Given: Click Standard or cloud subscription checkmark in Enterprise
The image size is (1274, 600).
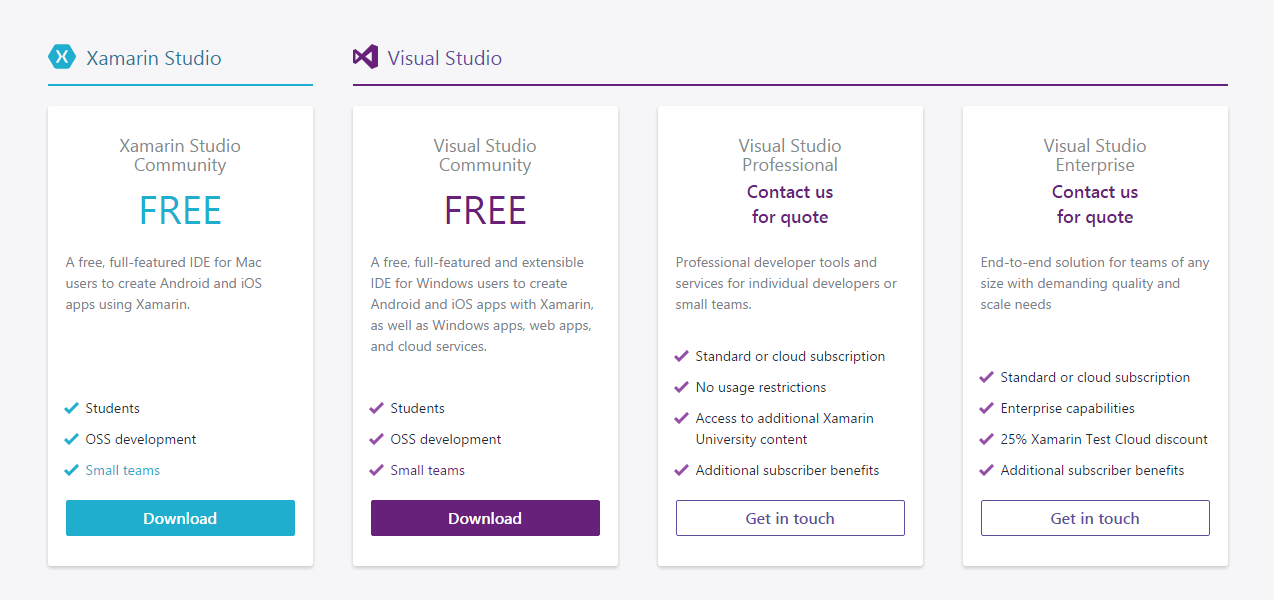Looking at the screenshot, I should click(x=987, y=377).
